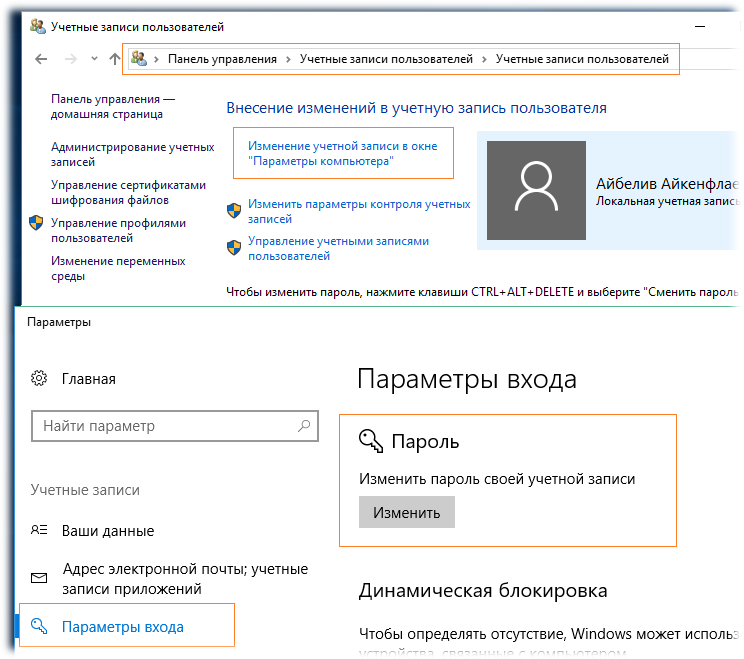
Task: Open Адрес электронной почты; учетные записи приложений
Action: point(185,579)
